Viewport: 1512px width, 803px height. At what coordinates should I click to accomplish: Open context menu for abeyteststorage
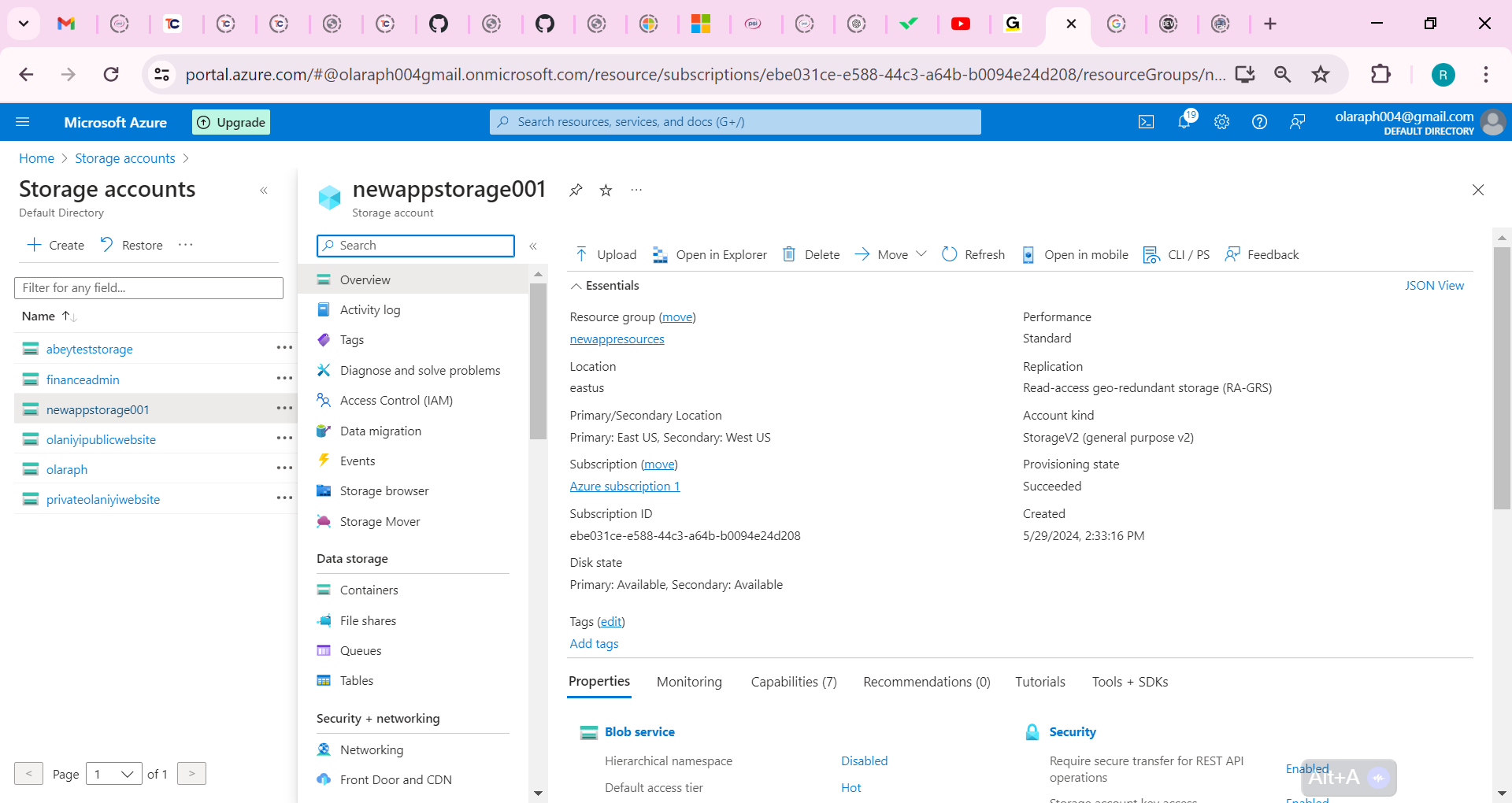click(284, 348)
